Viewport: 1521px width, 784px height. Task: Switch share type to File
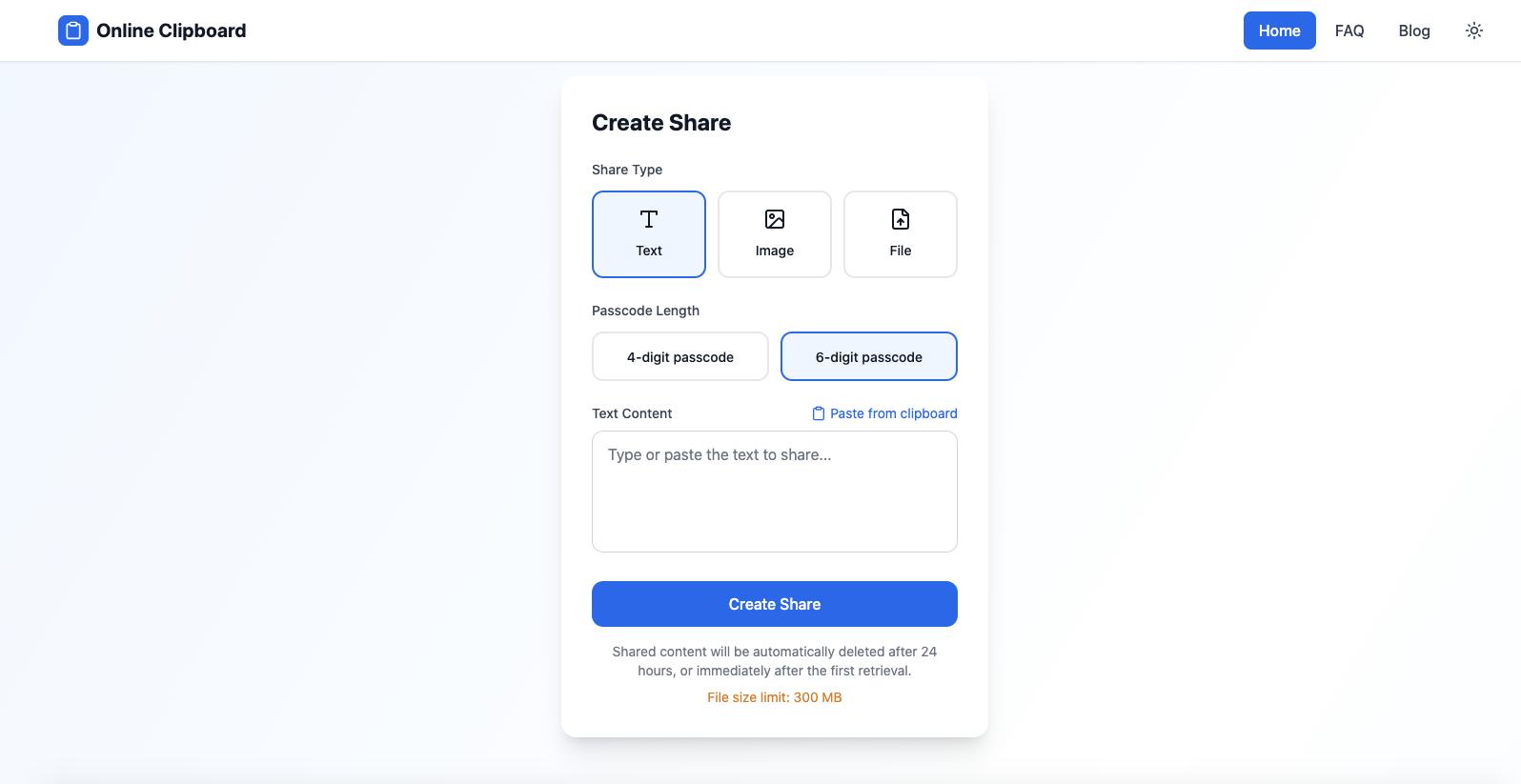pyautogui.click(x=900, y=234)
